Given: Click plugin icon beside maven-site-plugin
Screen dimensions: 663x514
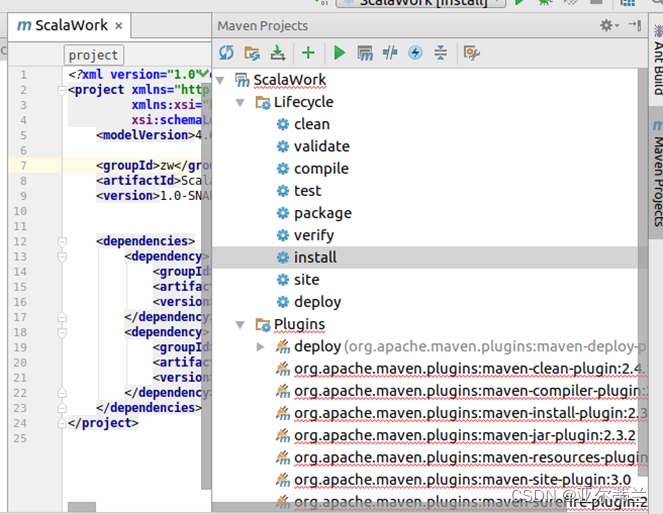Looking at the screenshot, I should 283,480.
